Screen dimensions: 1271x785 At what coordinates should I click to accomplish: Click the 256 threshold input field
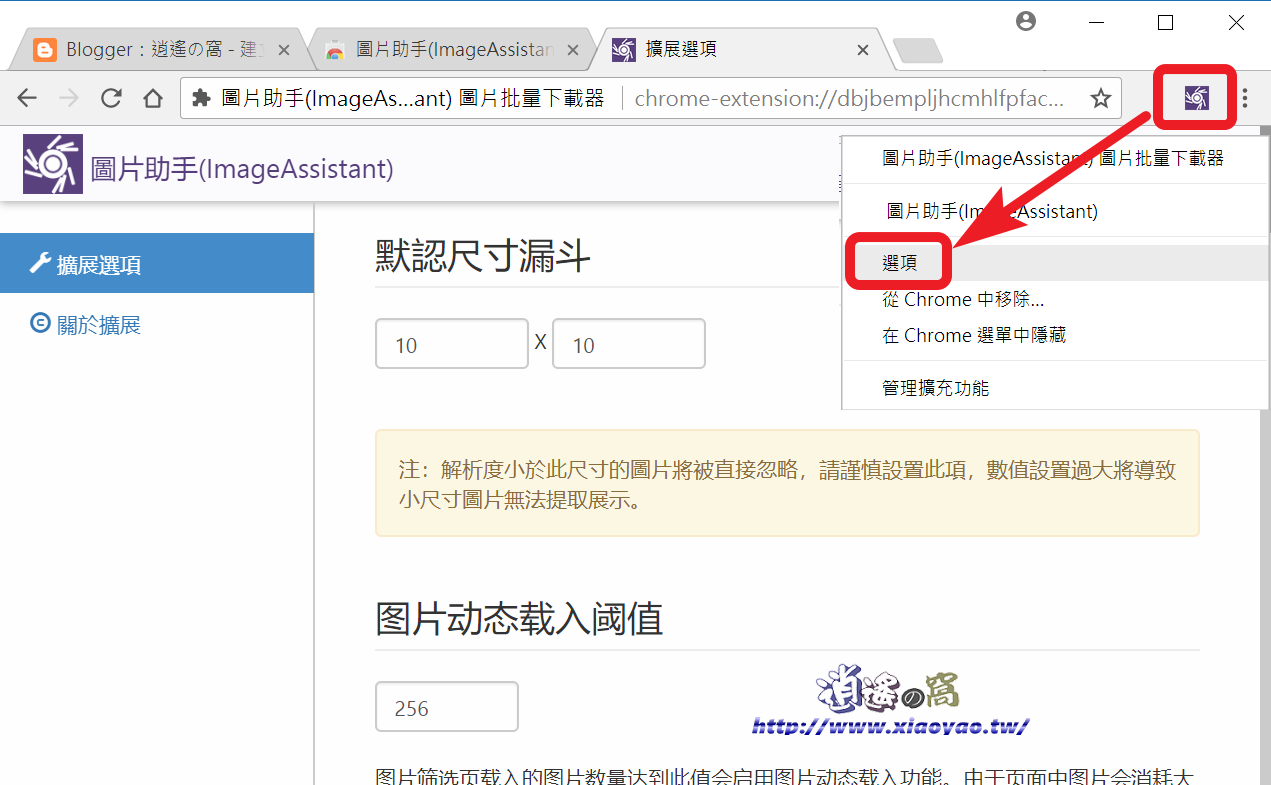447,707
